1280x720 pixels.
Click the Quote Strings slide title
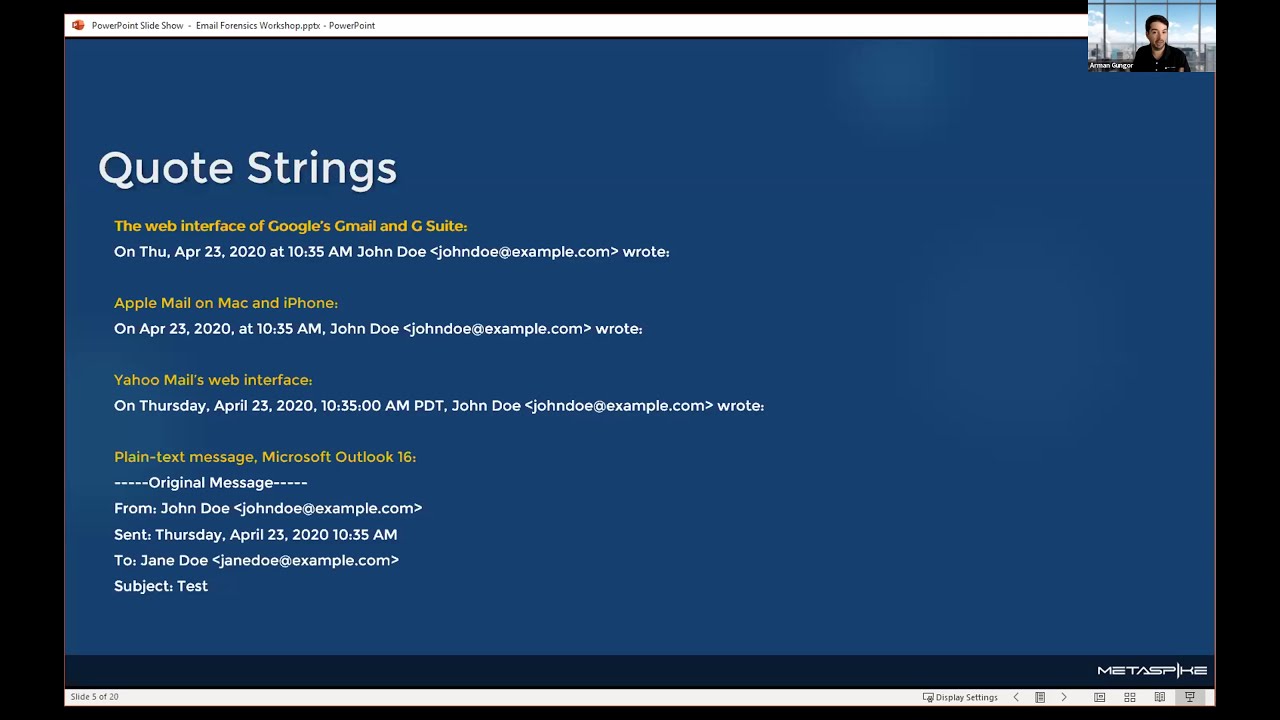coord(247,168)
